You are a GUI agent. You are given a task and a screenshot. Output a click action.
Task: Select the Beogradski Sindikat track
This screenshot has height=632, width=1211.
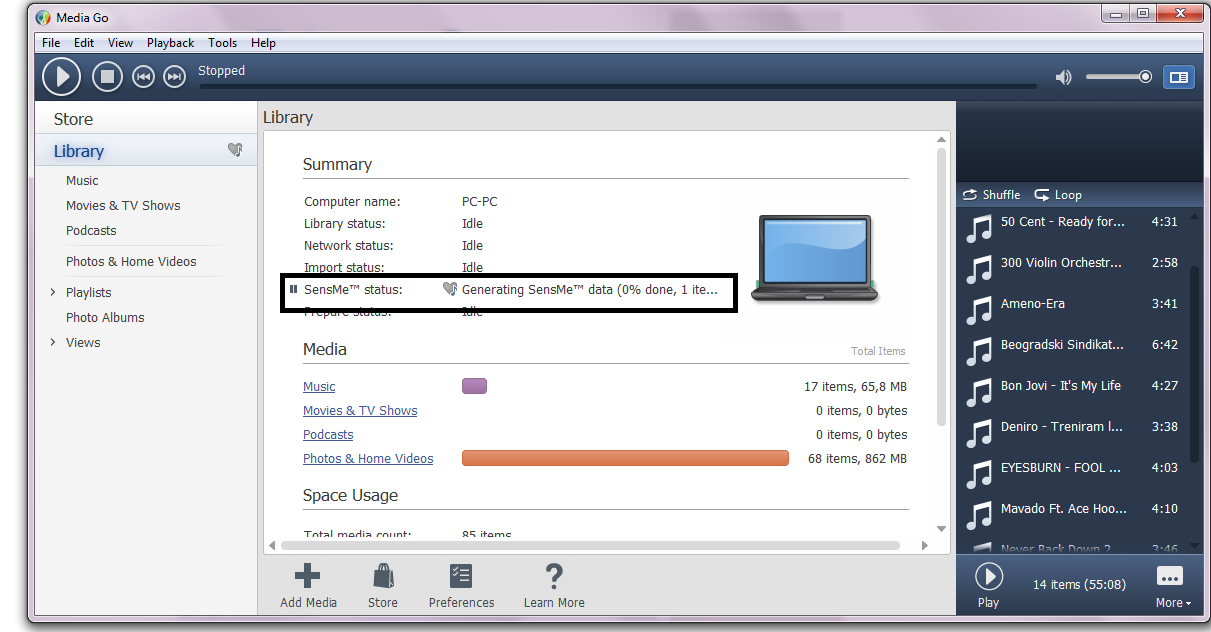pos(1072,352)
